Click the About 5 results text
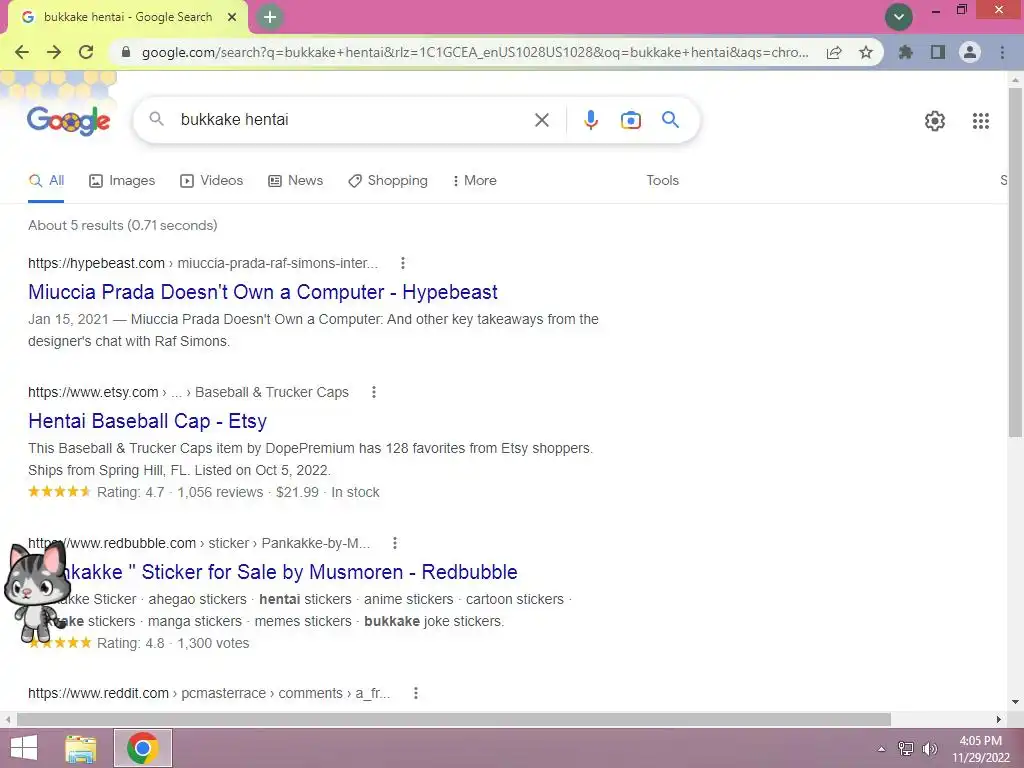Viewport: 1024px width, 768px height. [x=123, y=225]
